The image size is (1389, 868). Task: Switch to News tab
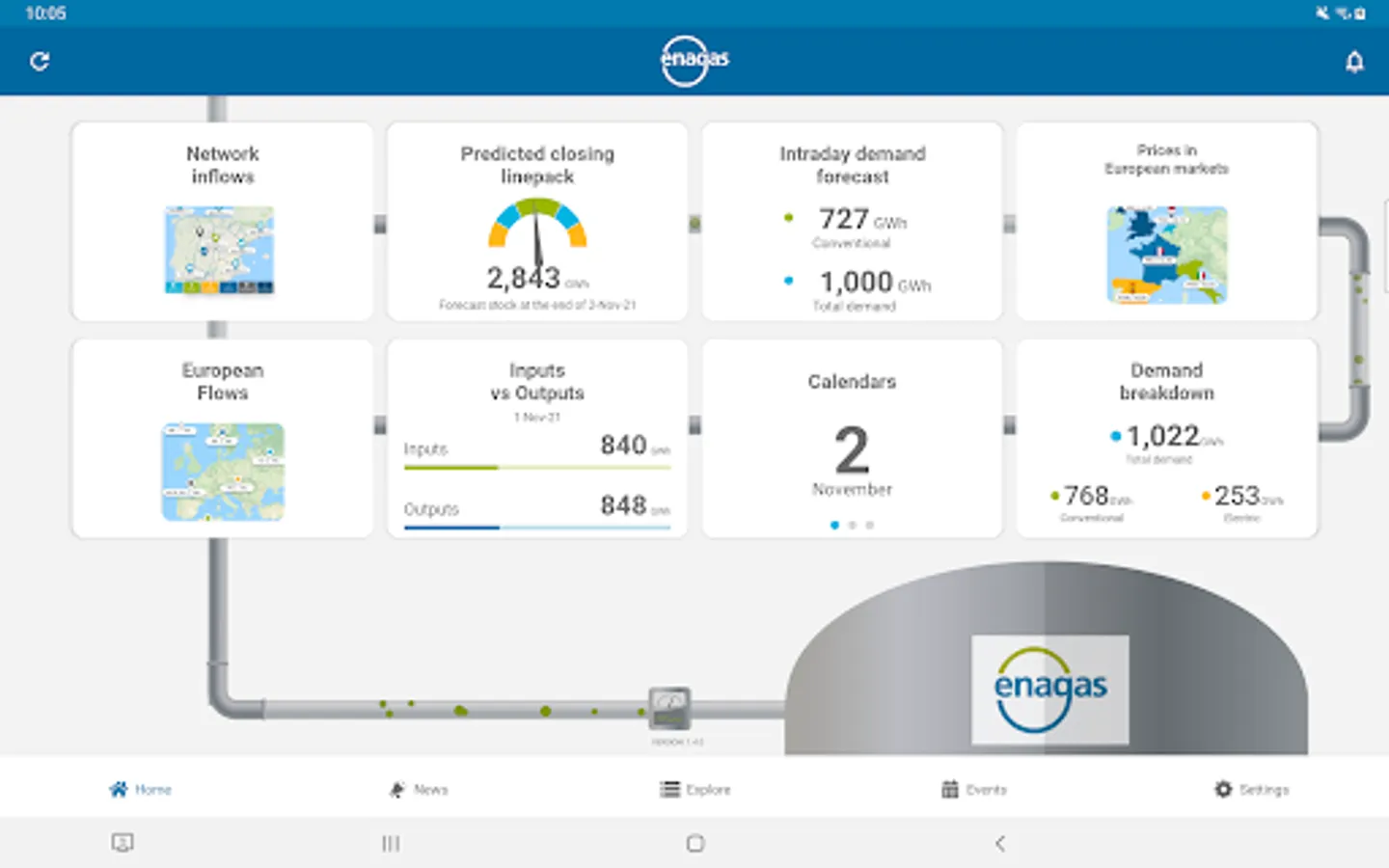point(418,789)
